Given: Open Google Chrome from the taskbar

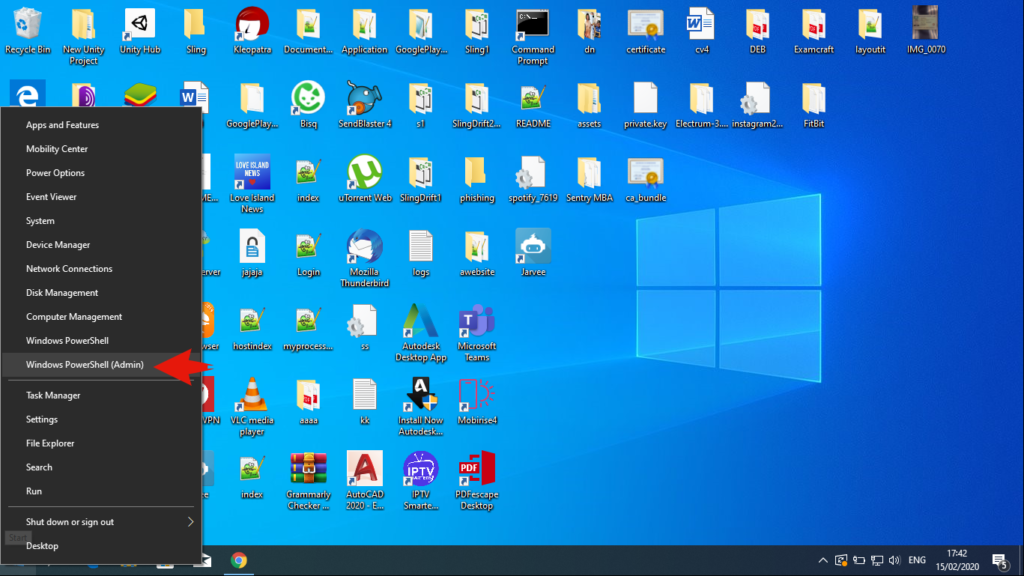Looking at the screenshot, I should (x=239, y=560).
